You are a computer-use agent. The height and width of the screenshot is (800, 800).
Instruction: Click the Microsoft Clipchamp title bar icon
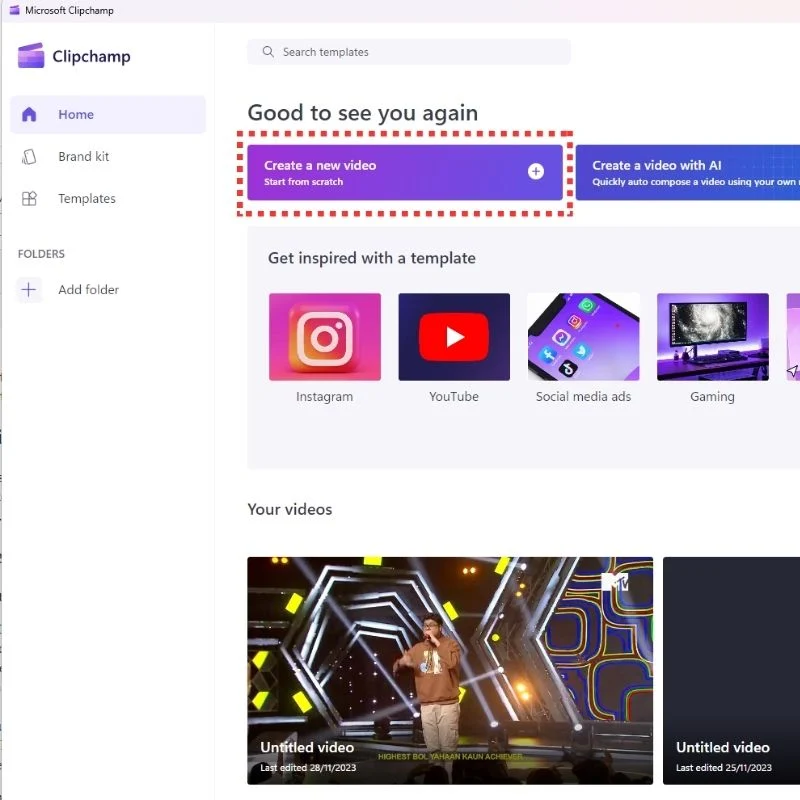14,10
